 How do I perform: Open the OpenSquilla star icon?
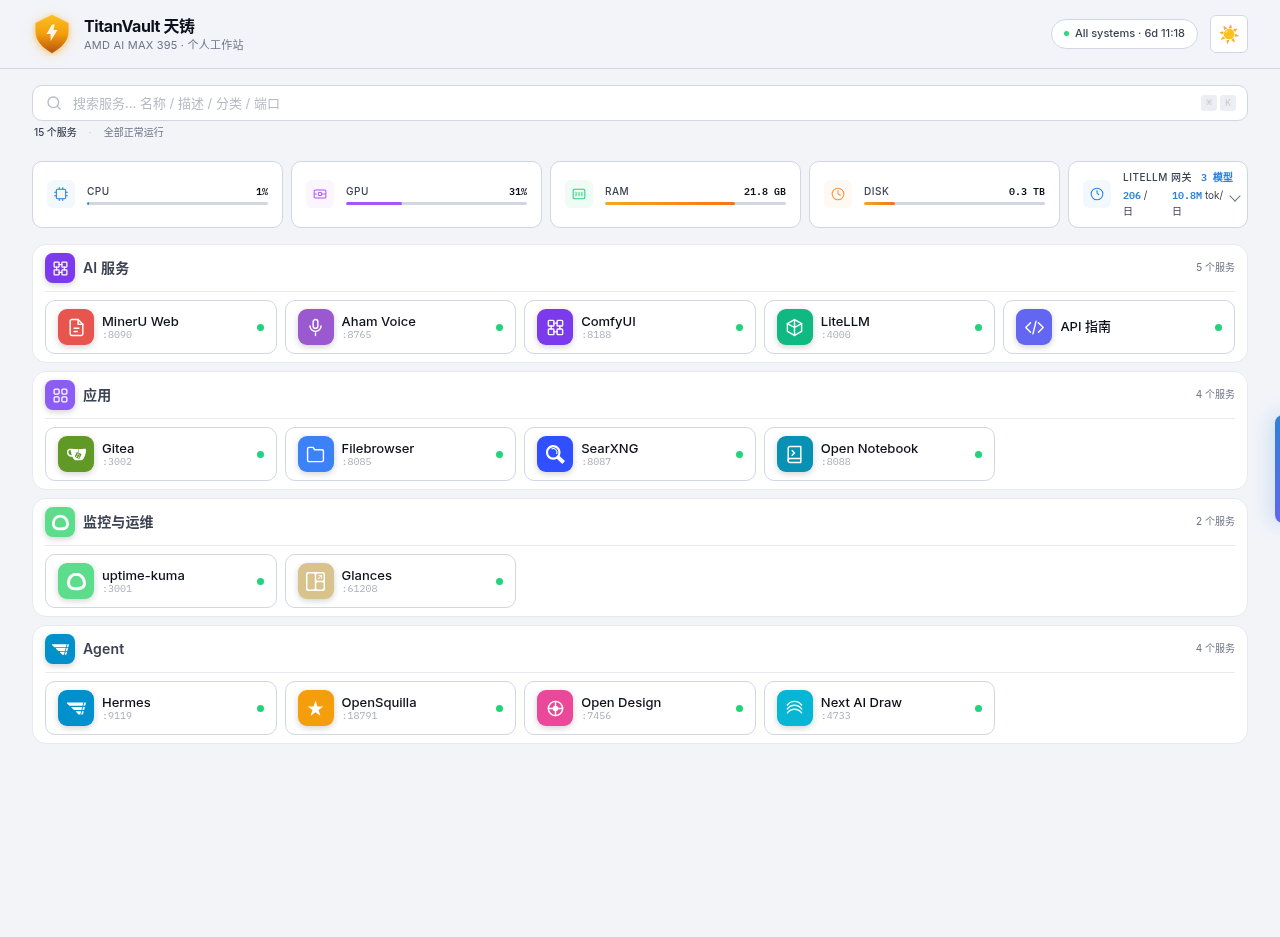[316, 708]
